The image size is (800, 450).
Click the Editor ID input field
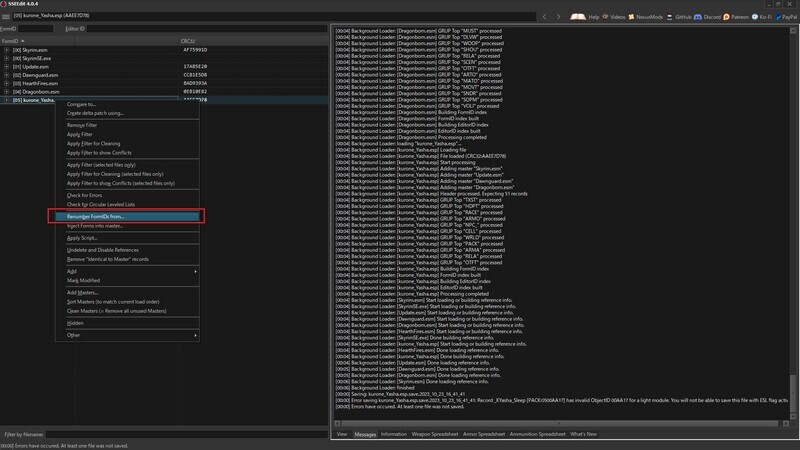(207, 29)
